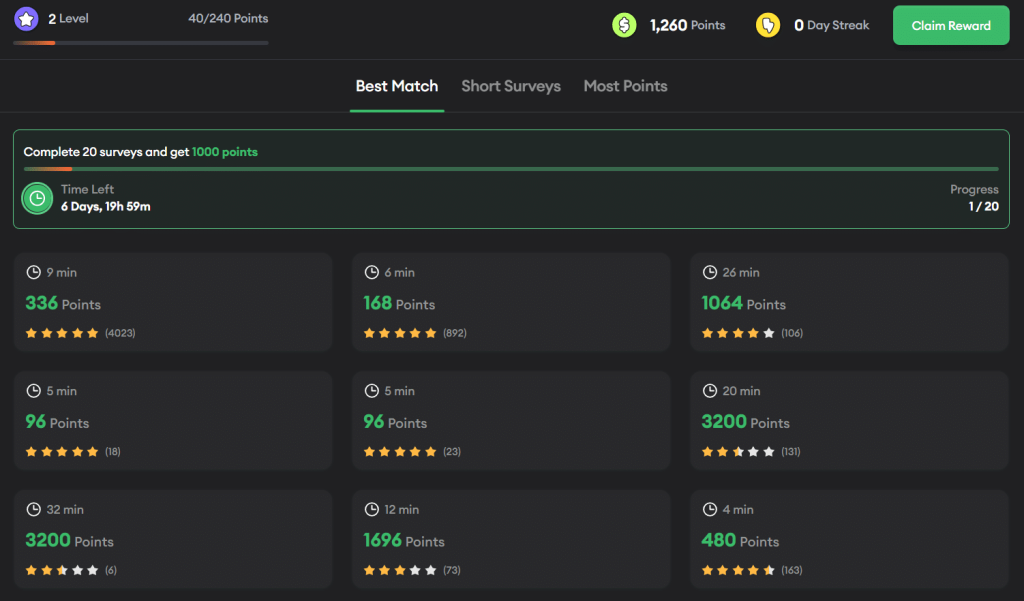Image resolution: width=1024 pixels, height=601 pixels.
Task: Click the 20 surveys challenge progress bar
Action: 511,169
